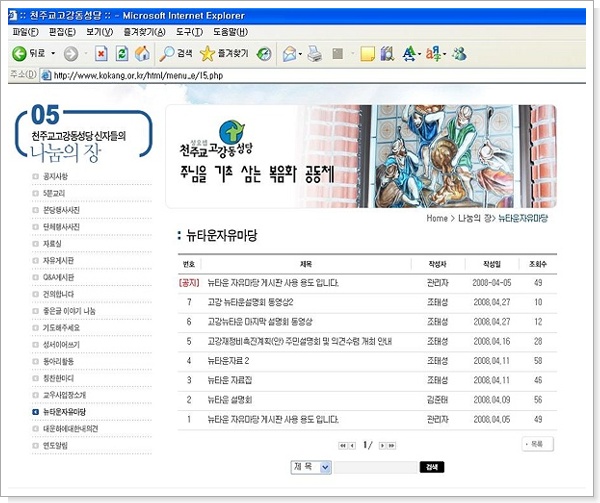Click the last-page double-arrow pager icon

(391, 446)
